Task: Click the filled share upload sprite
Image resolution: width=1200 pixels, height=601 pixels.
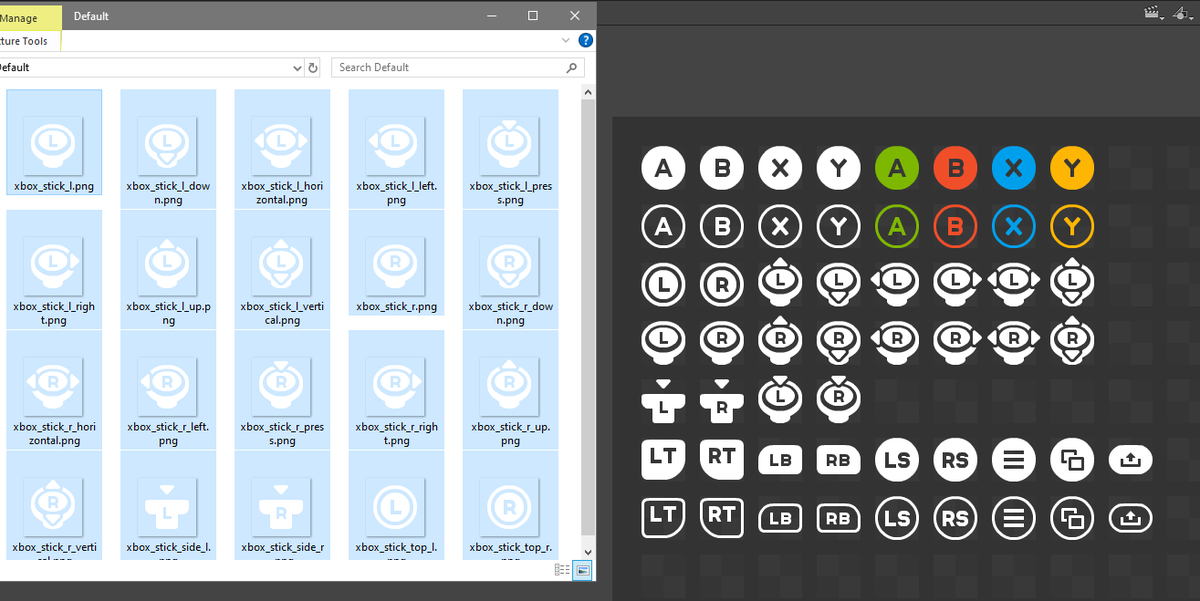Action: (x=1131, y=460)
